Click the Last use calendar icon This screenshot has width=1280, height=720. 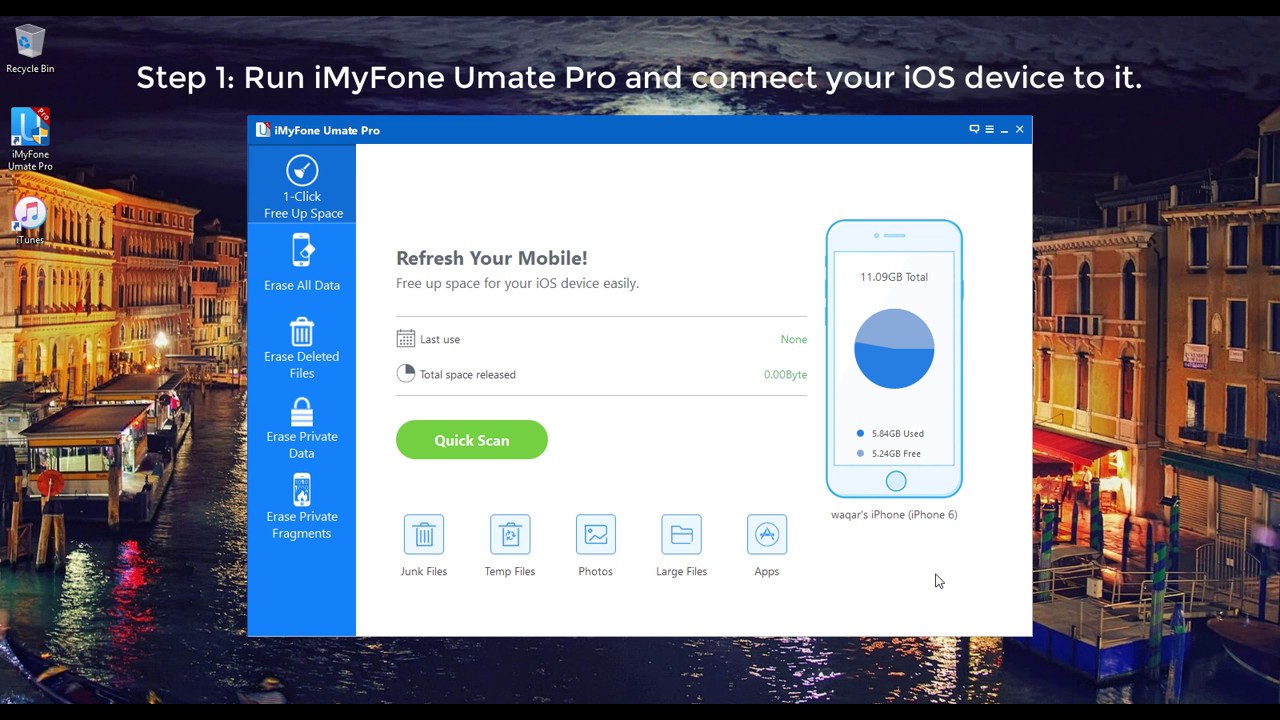405,339
